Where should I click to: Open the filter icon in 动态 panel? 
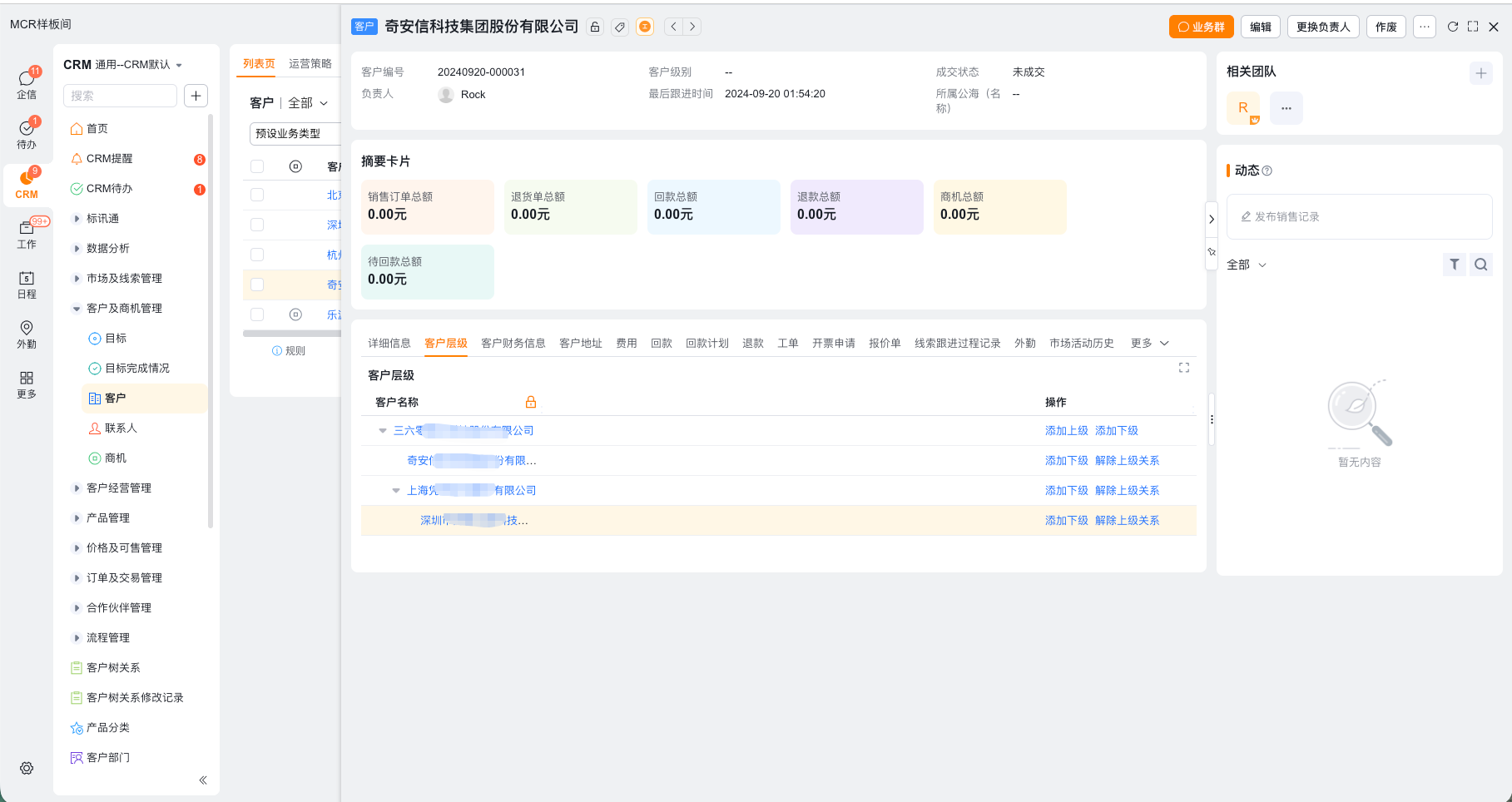click(1455, 265)
